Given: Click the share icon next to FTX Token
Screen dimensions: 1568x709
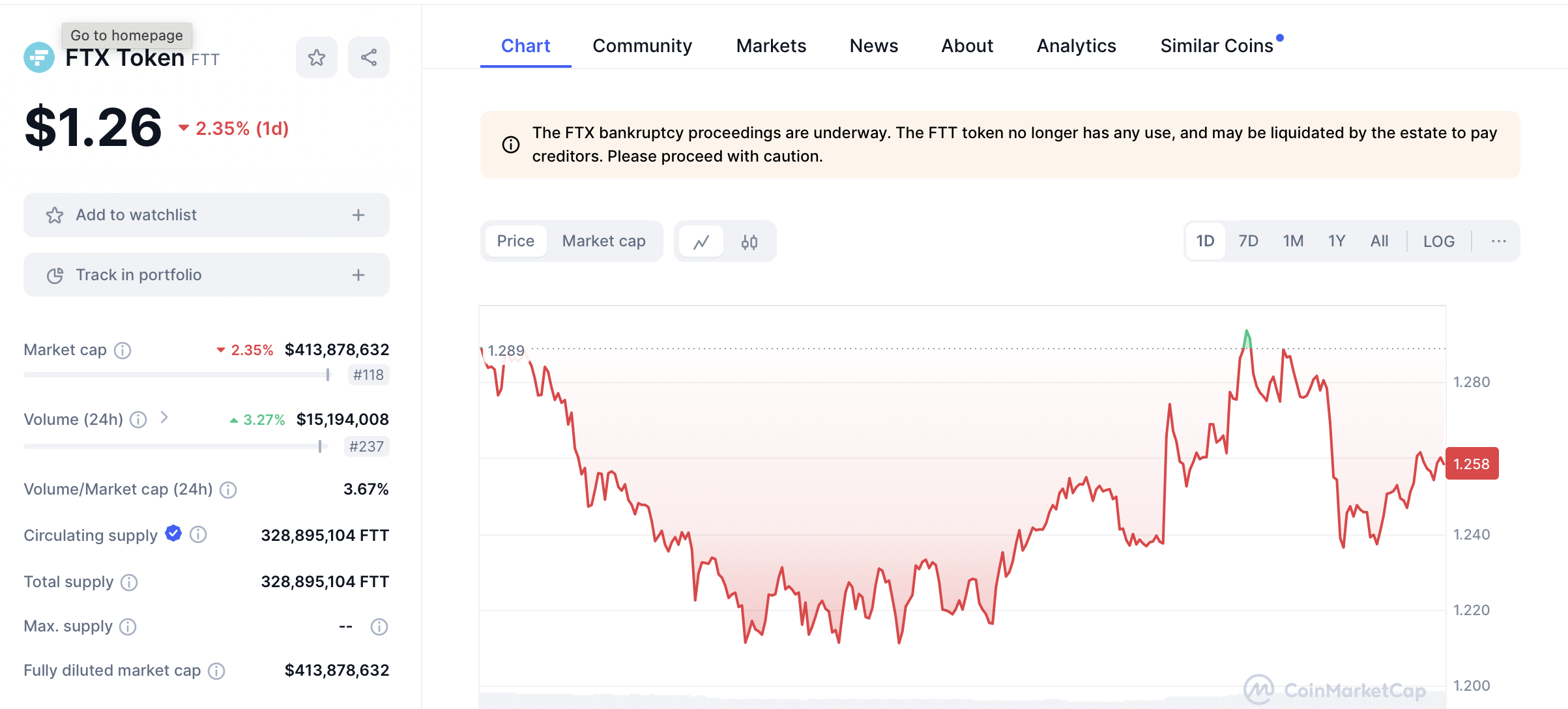Looking at the screenshot, I should (369, 57).
